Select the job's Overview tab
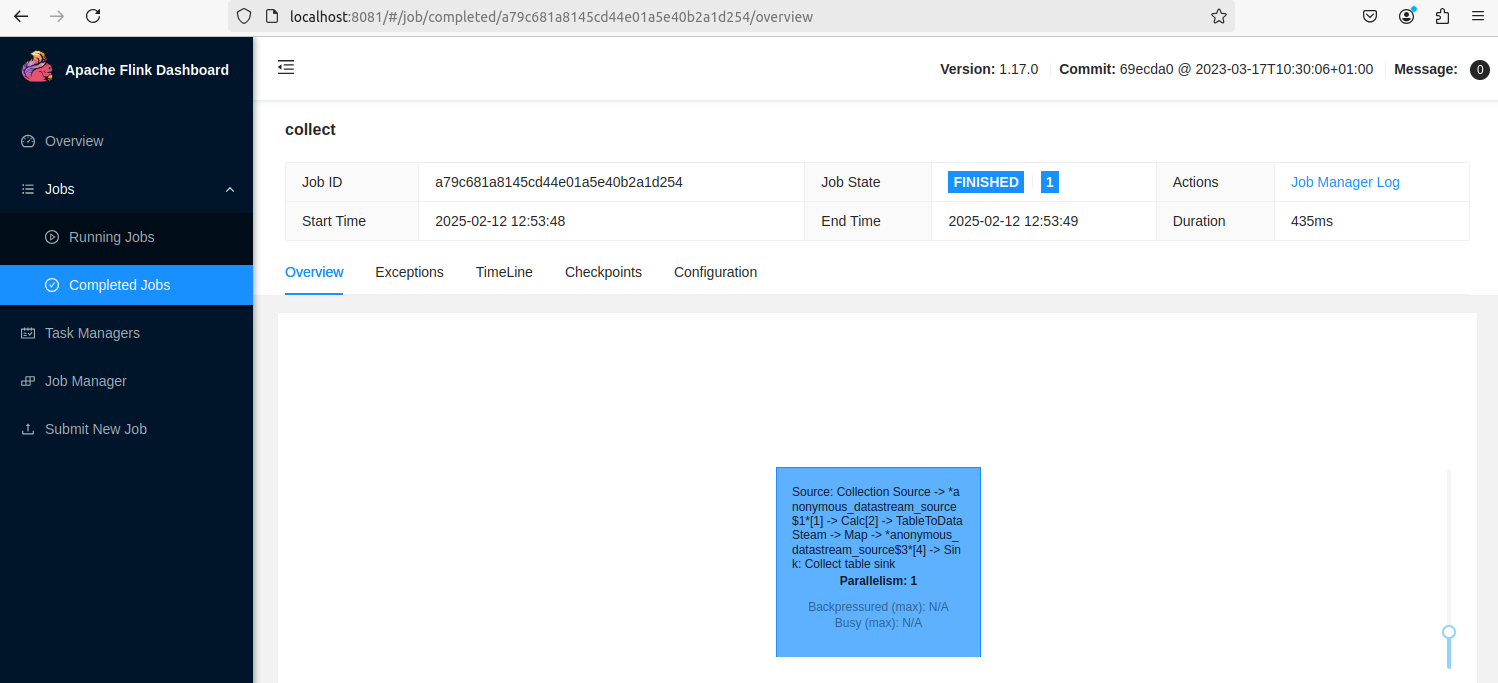The width and height of the screenshot is (1498, 683). (x=314, y=272)
